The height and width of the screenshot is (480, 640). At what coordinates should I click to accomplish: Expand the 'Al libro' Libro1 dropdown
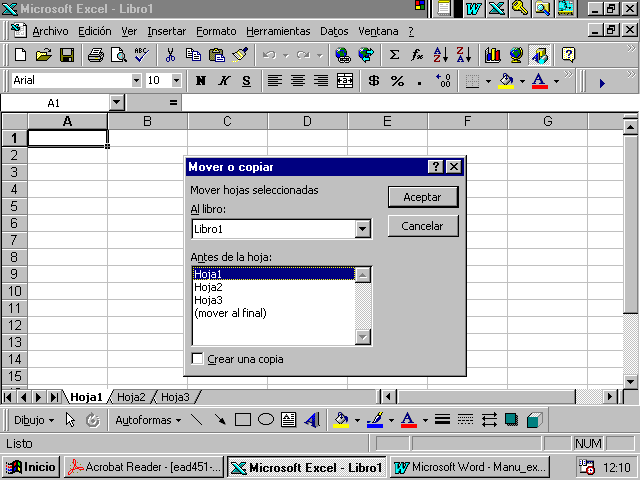[362, 229]
